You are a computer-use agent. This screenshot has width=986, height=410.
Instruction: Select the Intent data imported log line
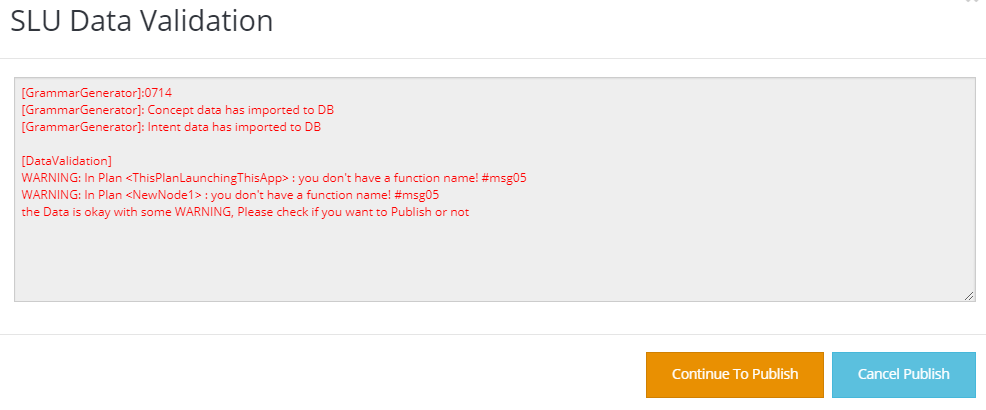coord(171,127)
